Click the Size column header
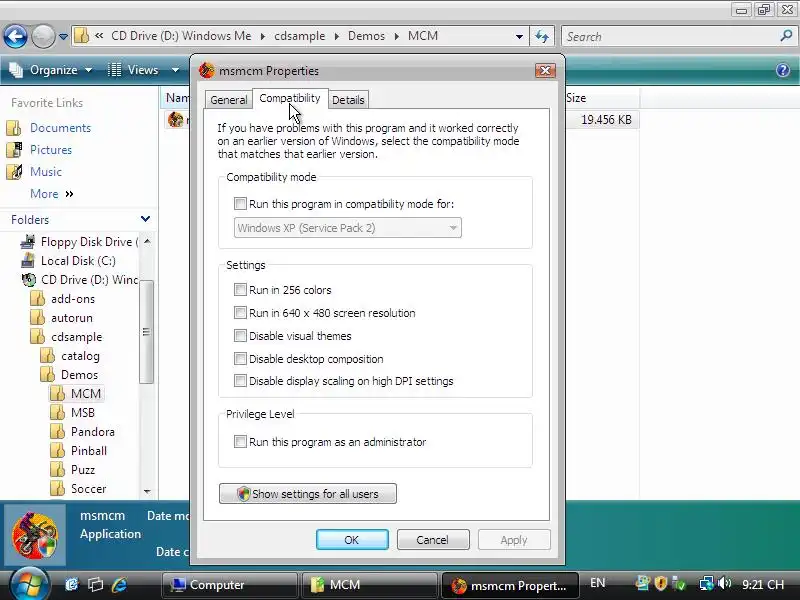Image resolution: width=800 pixels, height=600 pixels. [576, 98]
